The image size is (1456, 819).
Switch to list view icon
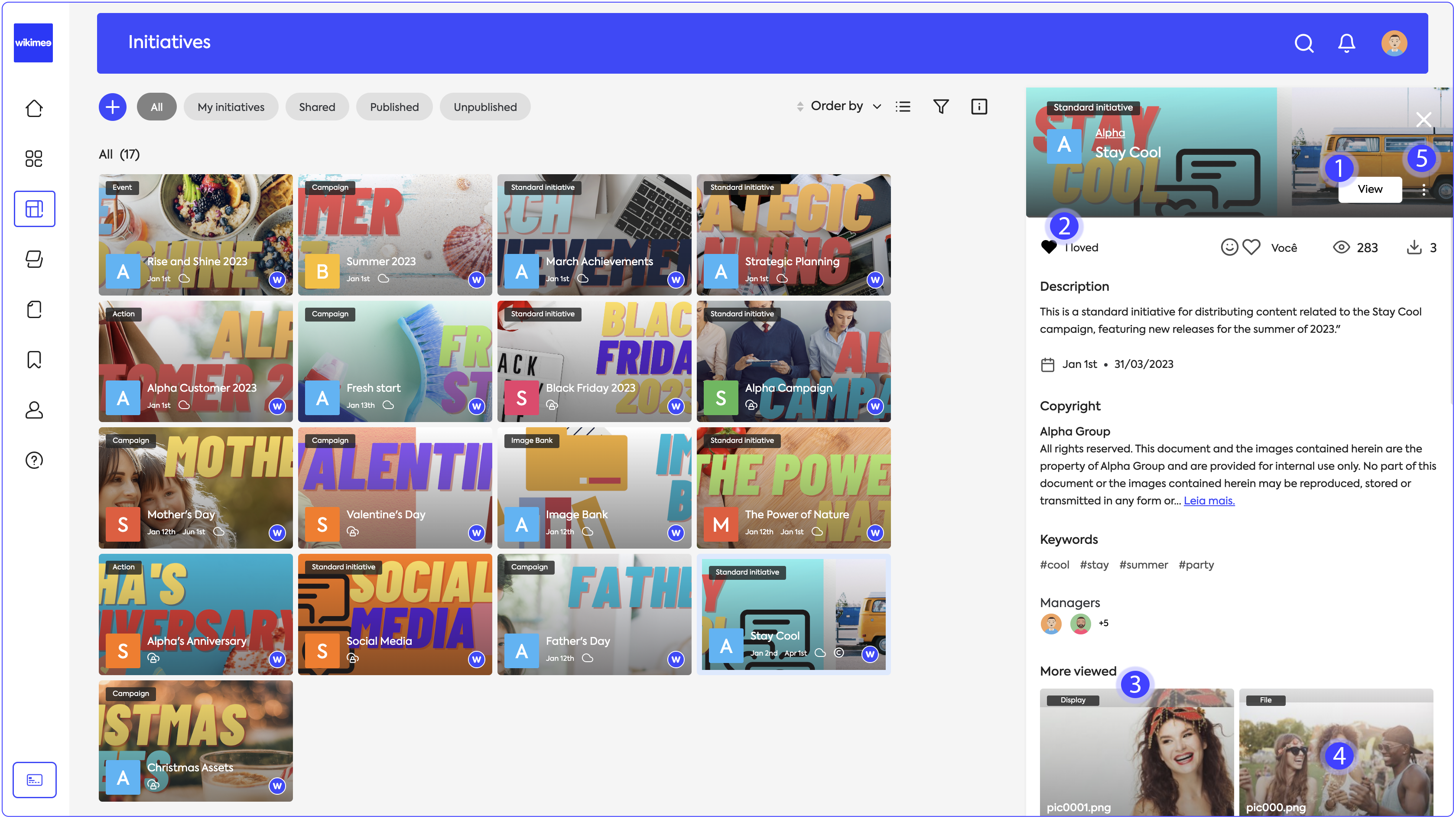(x=903, y=106)
